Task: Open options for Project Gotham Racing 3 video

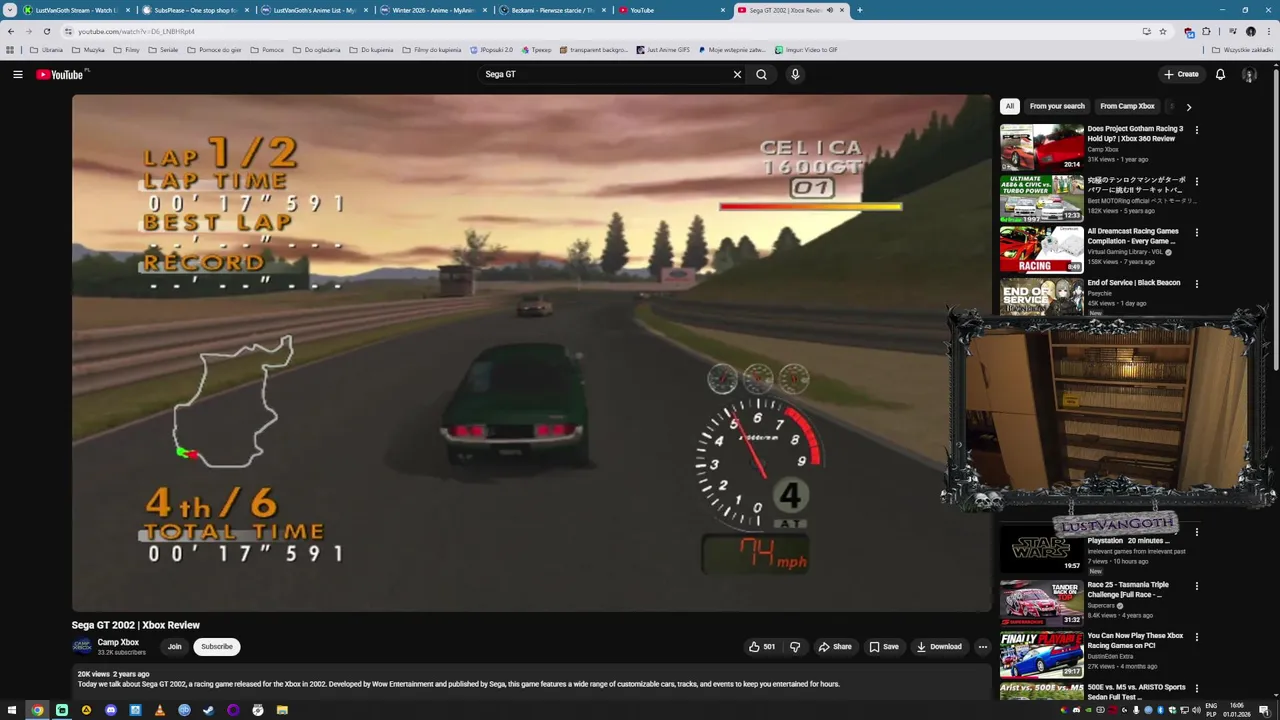Action: [x=1196, y=130]
